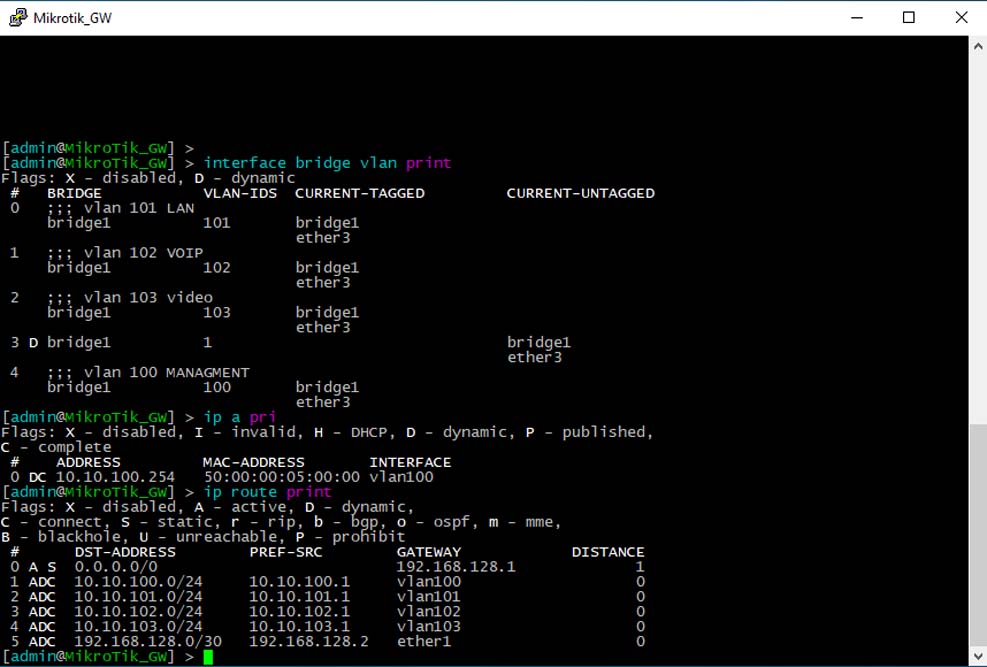Screen dimensions: 987x667
Task: Click the vertical scrollbar thumb
Action: tap(977, 535)
